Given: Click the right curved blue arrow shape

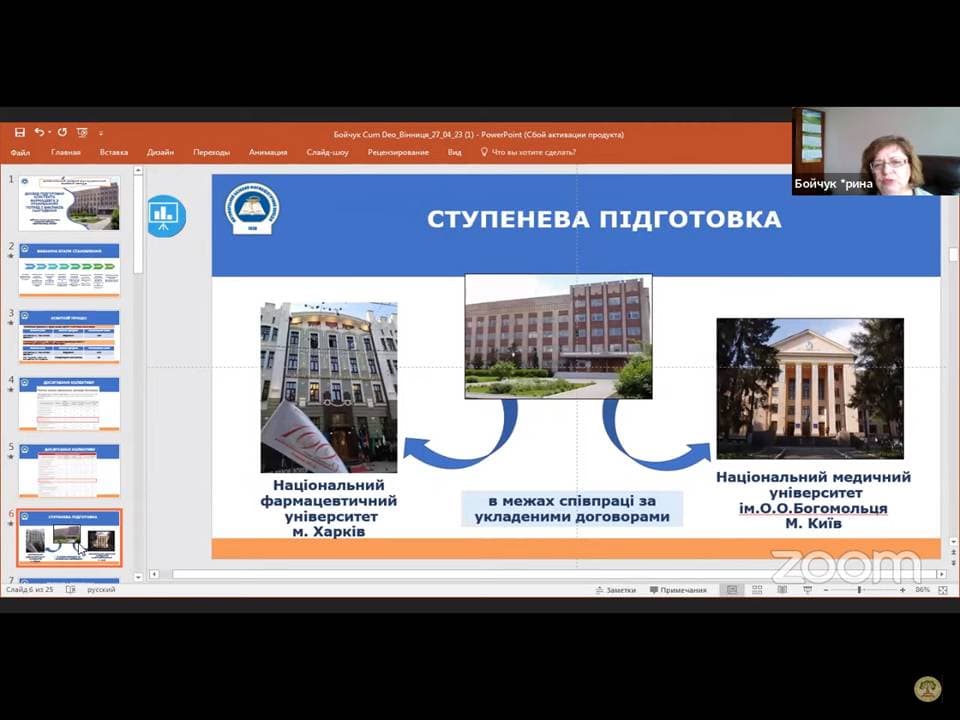Looking at the screenshot, I should (x=655, y=436).
